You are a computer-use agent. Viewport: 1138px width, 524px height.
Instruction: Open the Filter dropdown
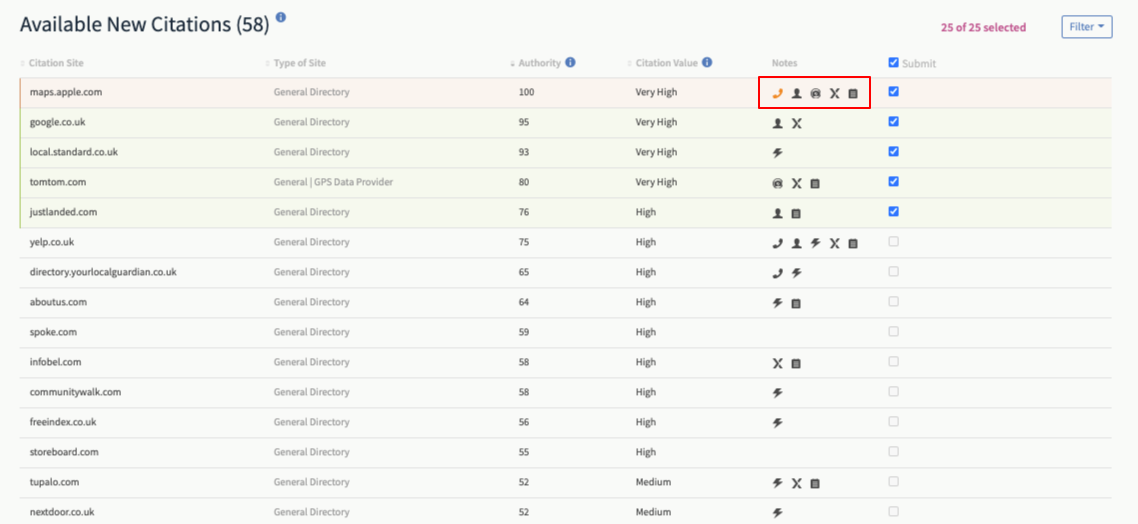(x=1086, y=27)
